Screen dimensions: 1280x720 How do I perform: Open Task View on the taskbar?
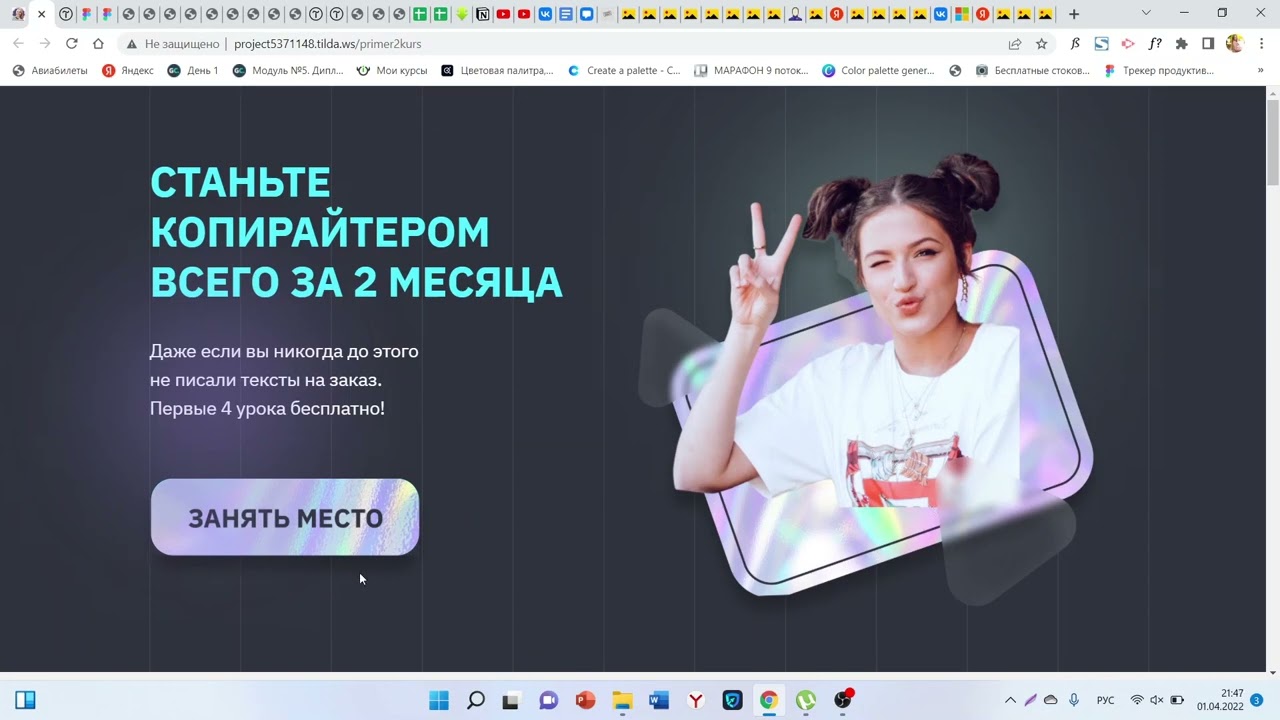511,700
